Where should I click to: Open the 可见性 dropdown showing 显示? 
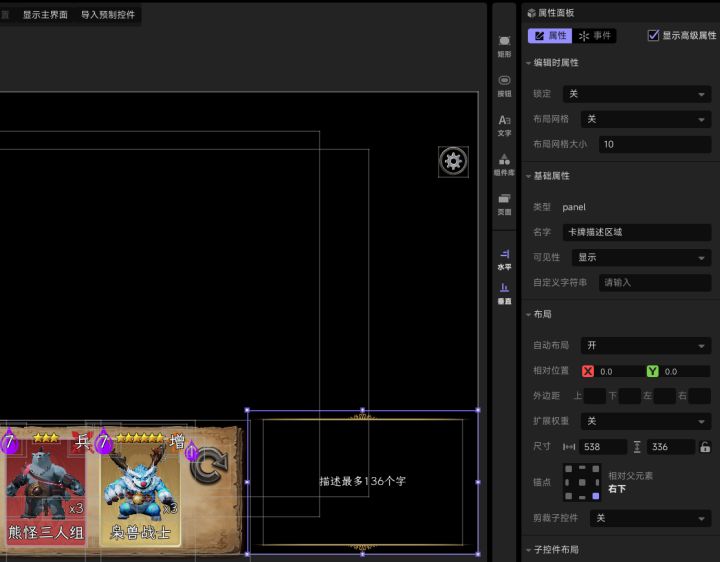coord(636,257)
